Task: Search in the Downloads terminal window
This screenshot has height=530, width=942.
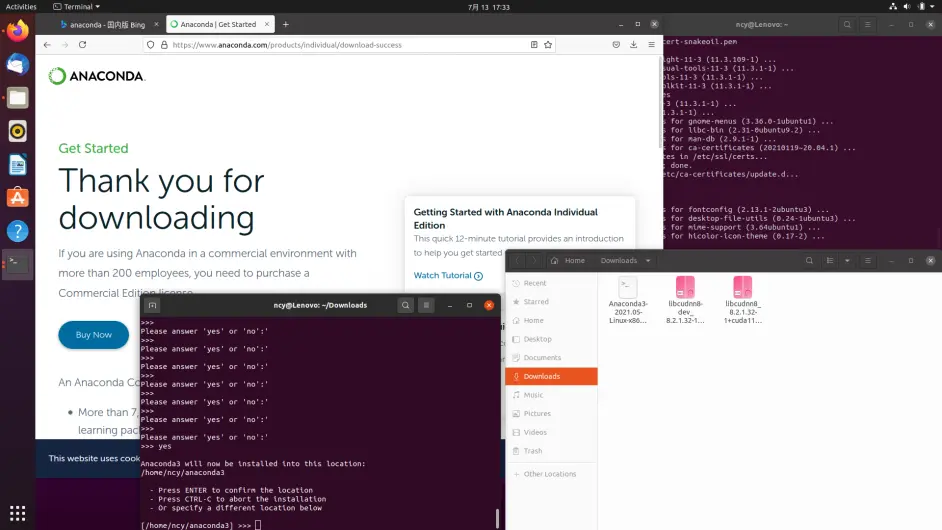Action: pyautogui.click(x=406, y=305)
